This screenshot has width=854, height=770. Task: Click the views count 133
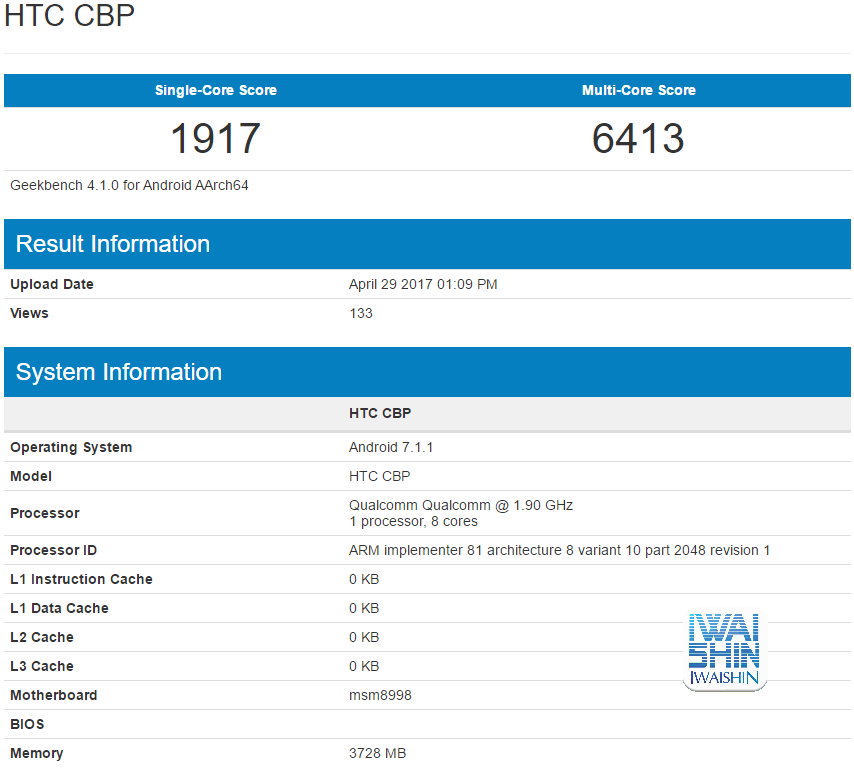click(x=361, y=313)
